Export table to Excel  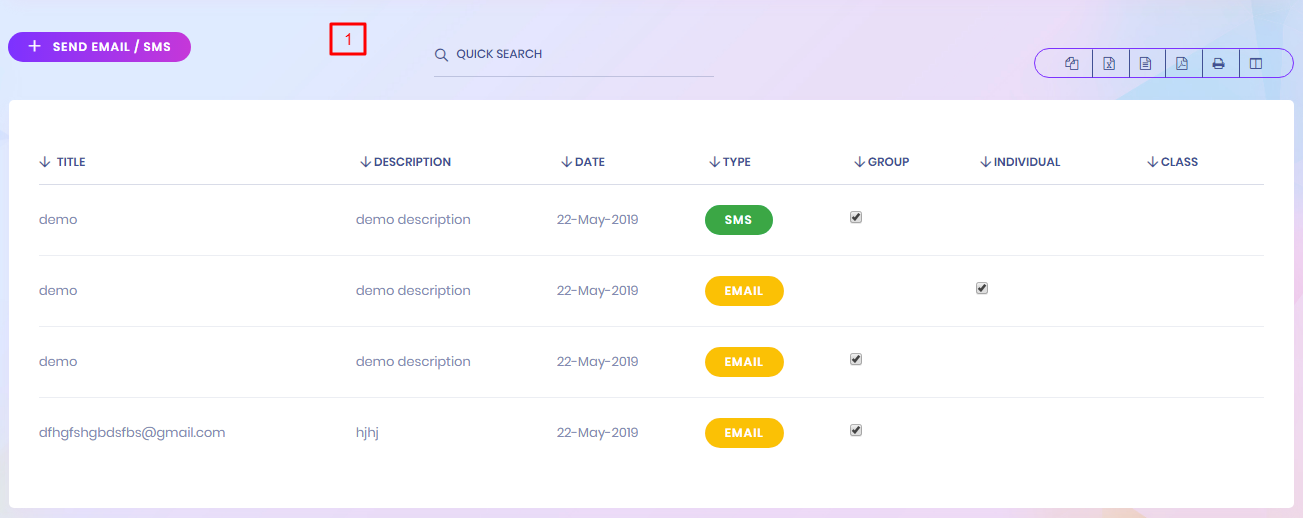(1109, 64)
